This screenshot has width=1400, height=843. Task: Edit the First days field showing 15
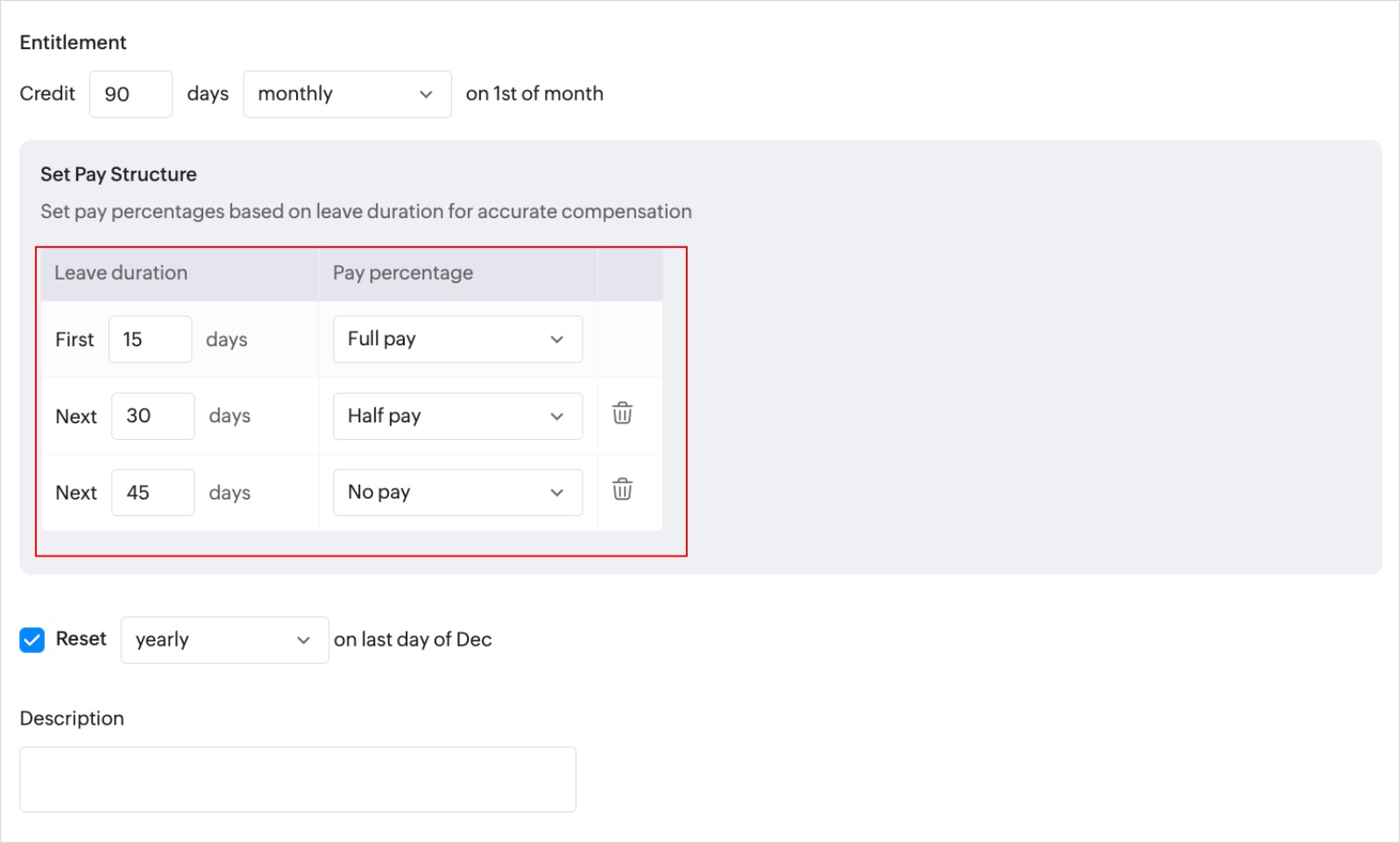click(150, 339)
